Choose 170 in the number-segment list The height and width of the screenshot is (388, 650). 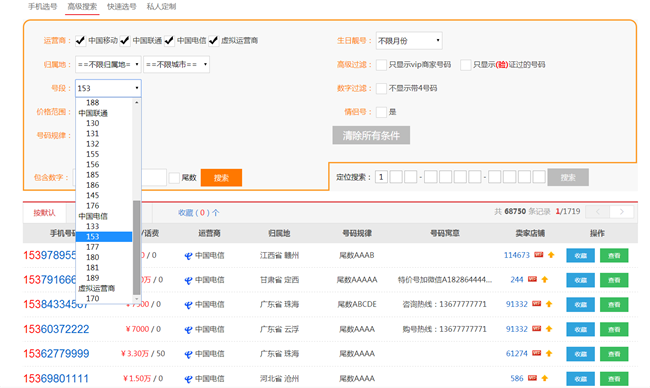pos(104,298)
